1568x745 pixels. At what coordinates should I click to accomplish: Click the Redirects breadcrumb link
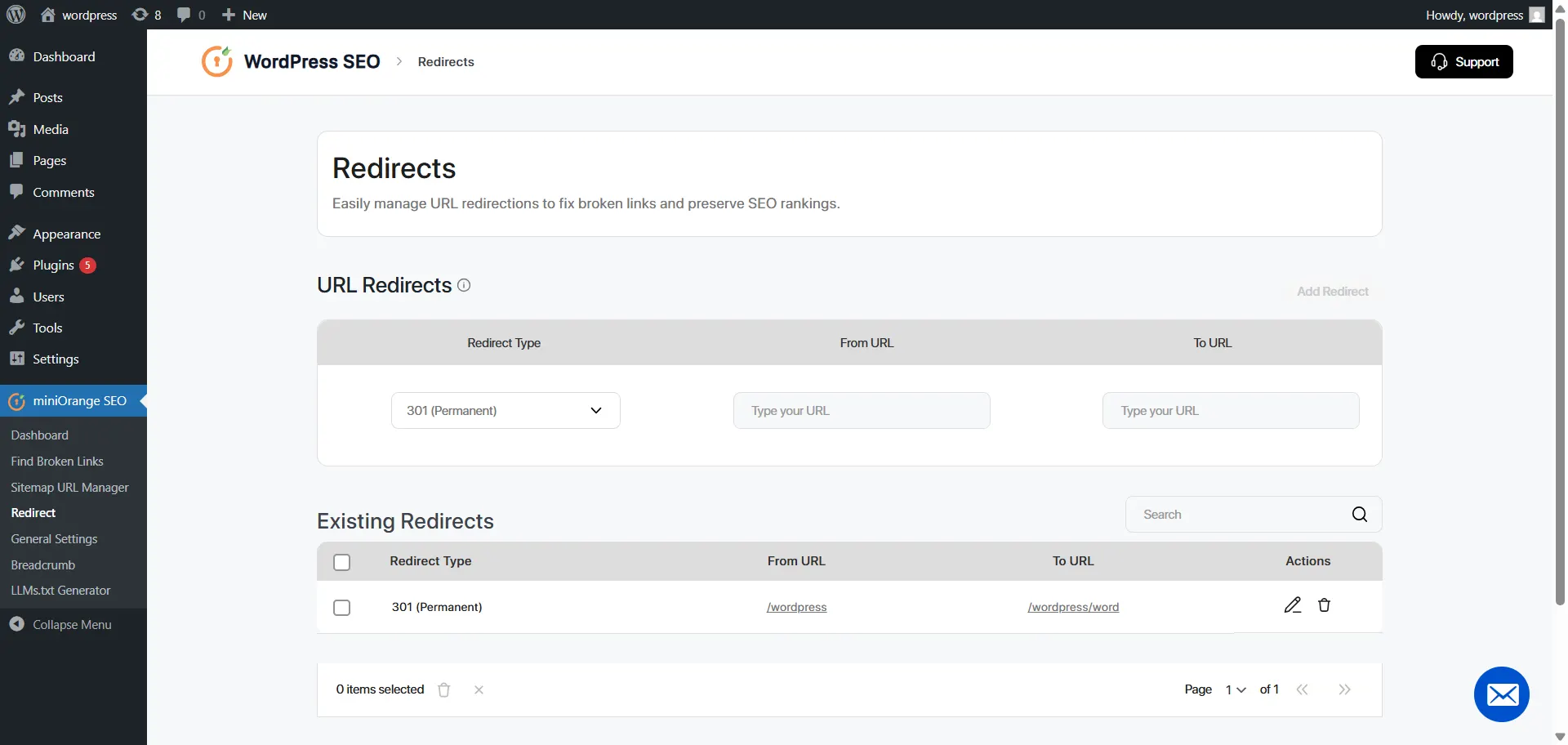[x=446, y=62]
